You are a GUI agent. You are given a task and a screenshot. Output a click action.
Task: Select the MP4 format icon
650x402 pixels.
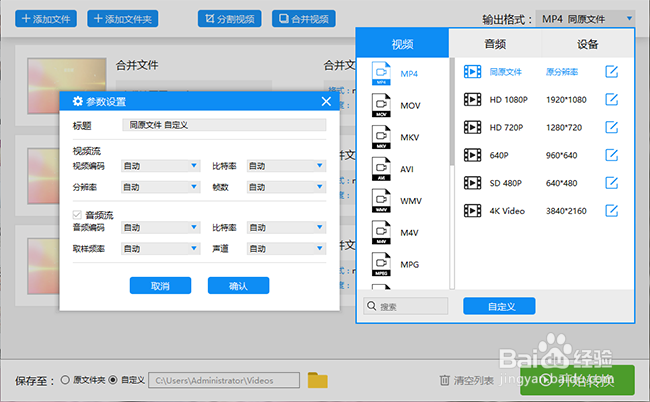tap(381, 73)
